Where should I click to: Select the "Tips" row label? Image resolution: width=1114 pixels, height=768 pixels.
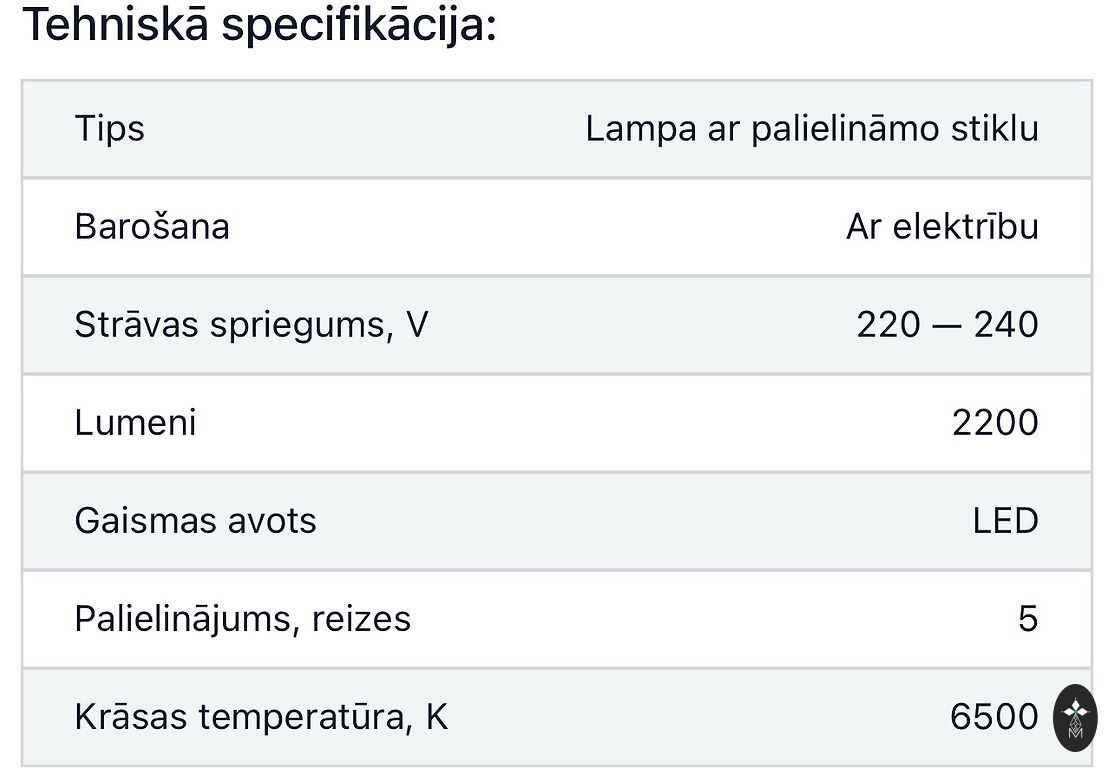click(x=109, y=129)
